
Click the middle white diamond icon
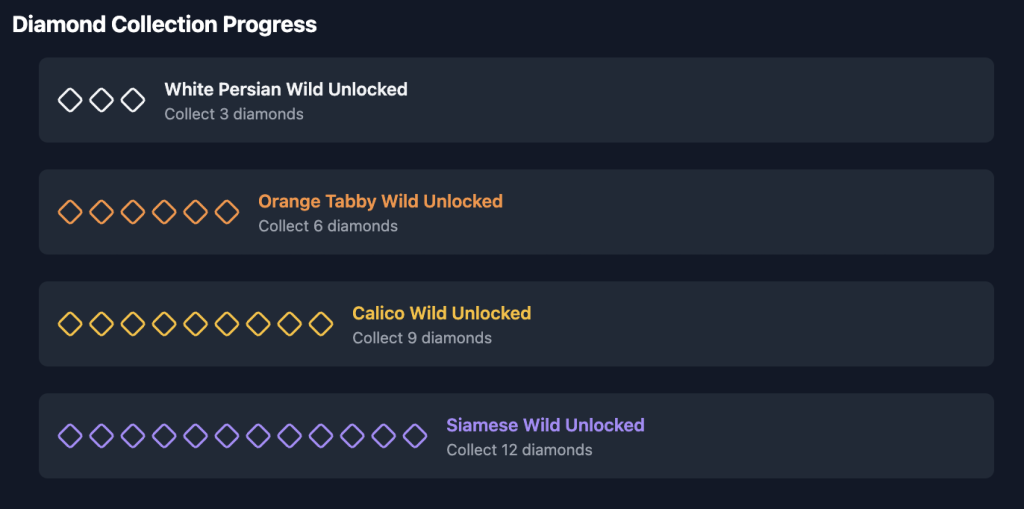pos(101,100)
